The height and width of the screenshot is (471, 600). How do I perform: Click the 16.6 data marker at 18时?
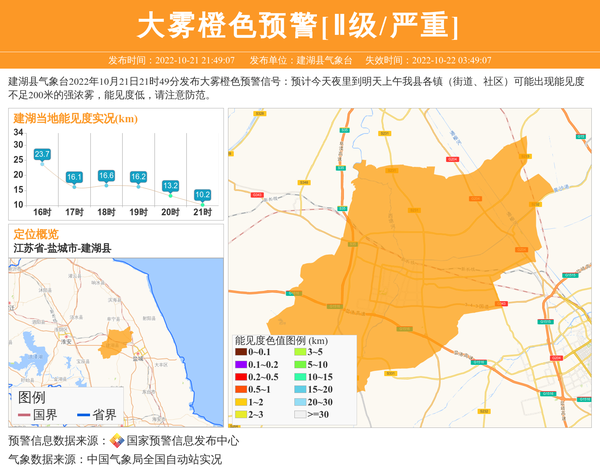click(x=106, y=176)
